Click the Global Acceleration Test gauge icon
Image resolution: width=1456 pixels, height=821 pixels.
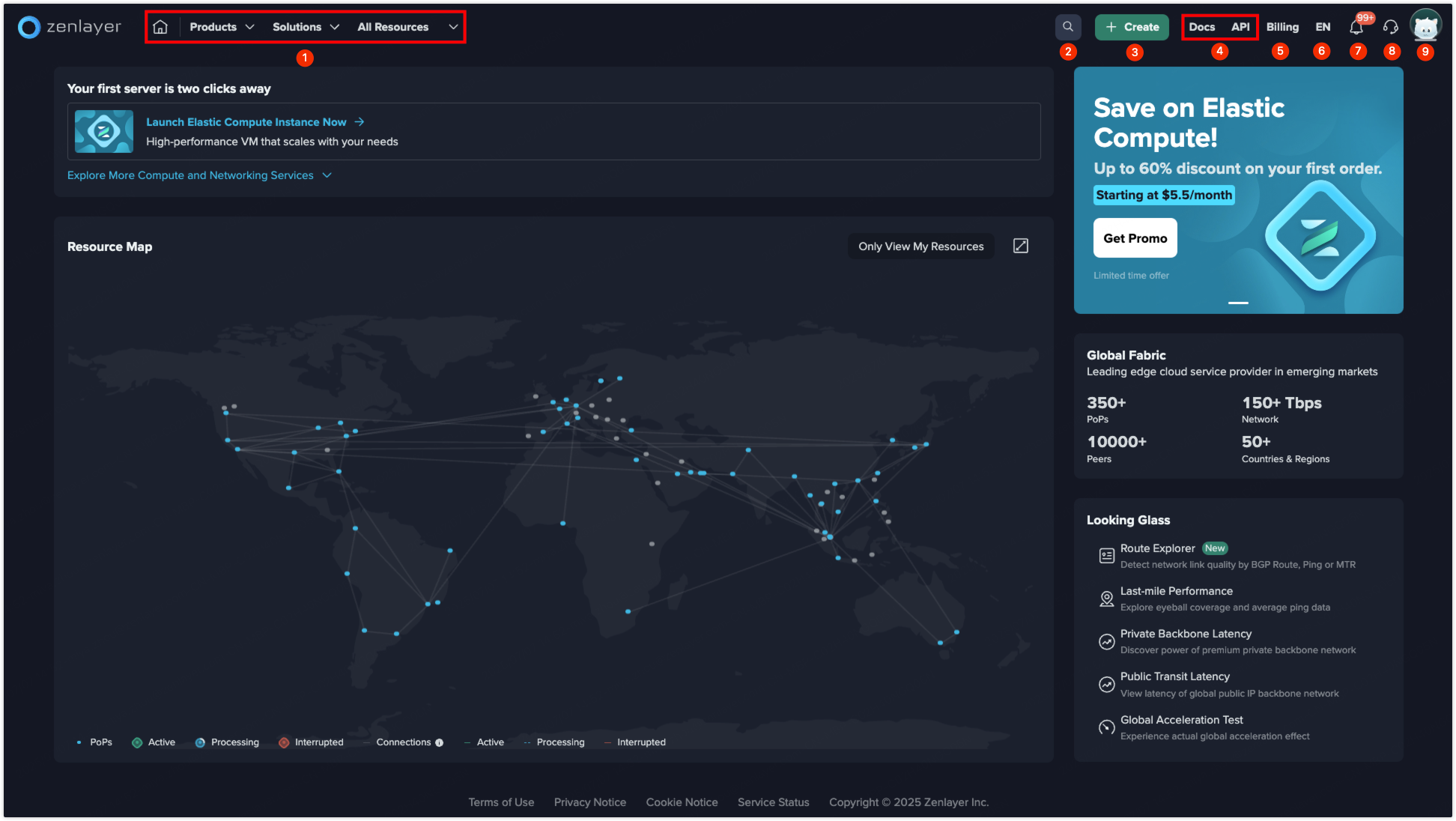click(1106, 727)
